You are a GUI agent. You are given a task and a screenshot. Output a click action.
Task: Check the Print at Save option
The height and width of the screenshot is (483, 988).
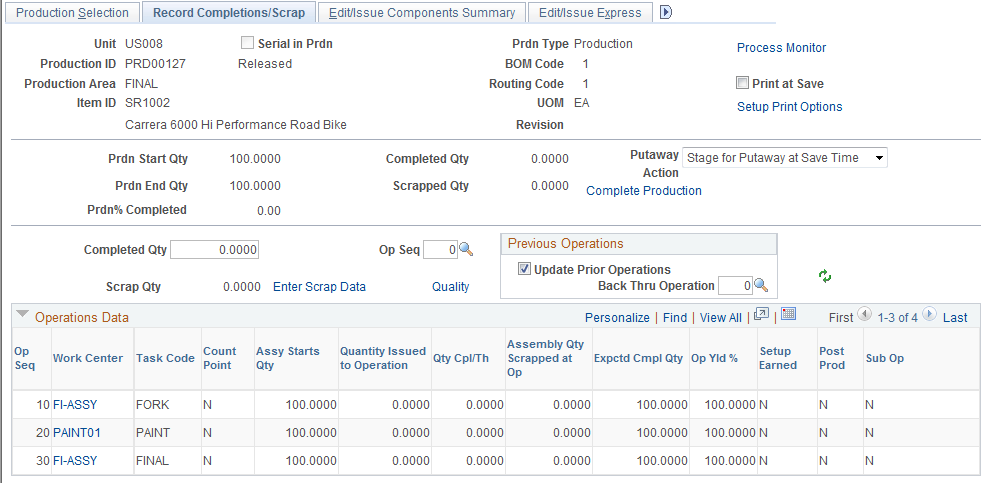coord(742,83)
